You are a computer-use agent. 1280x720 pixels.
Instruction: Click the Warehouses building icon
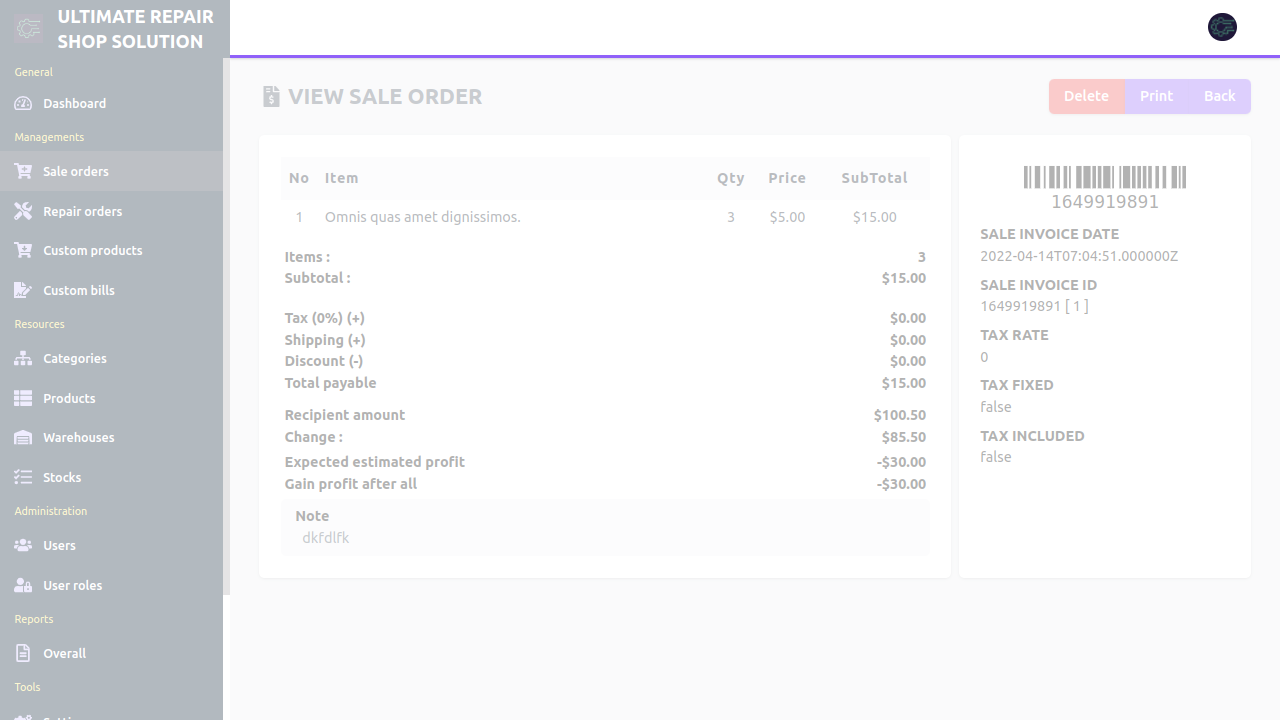point(23,438)
